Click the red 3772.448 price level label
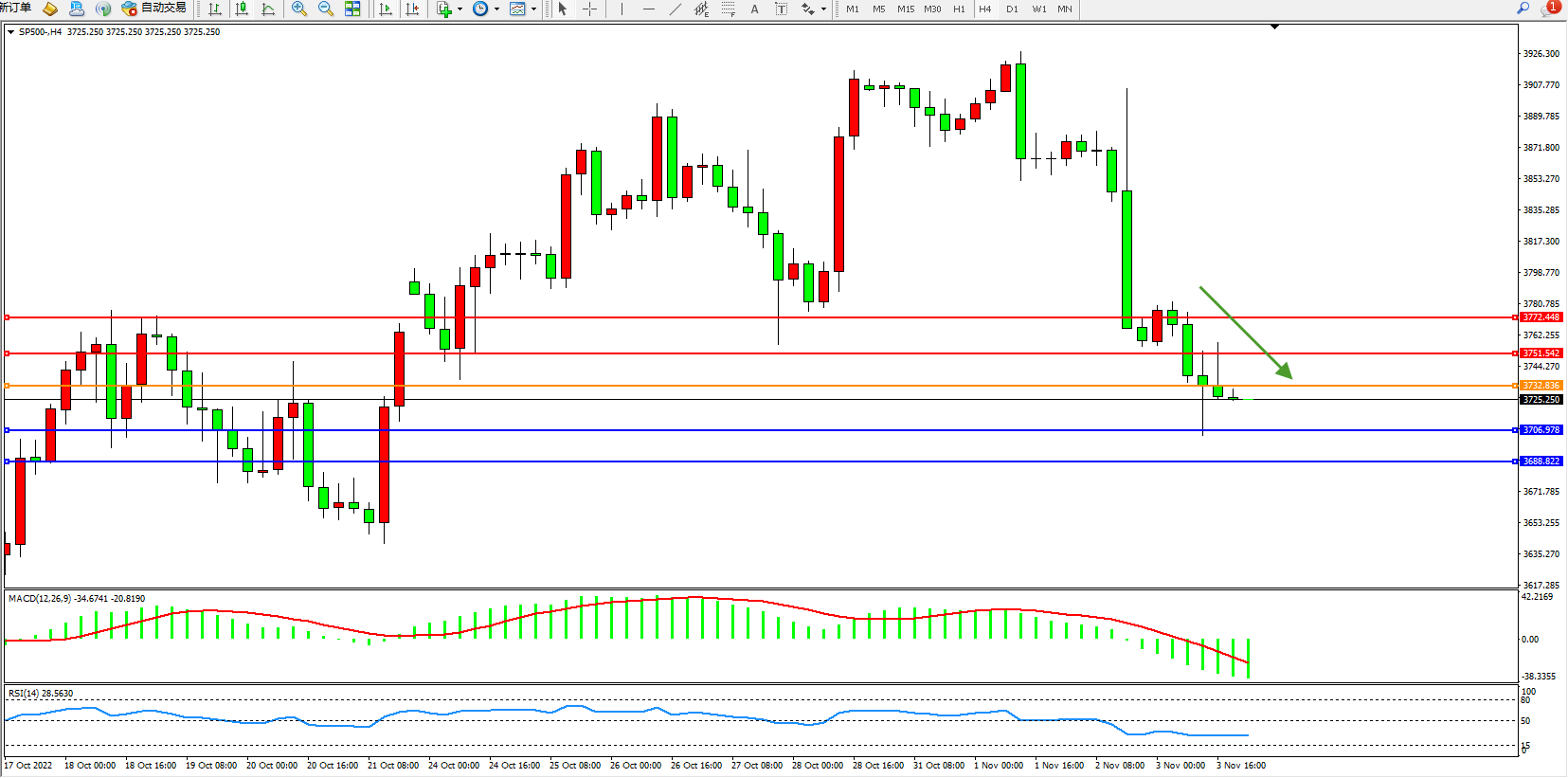This screenshot has height=778, width=1568. (1541, 317)
